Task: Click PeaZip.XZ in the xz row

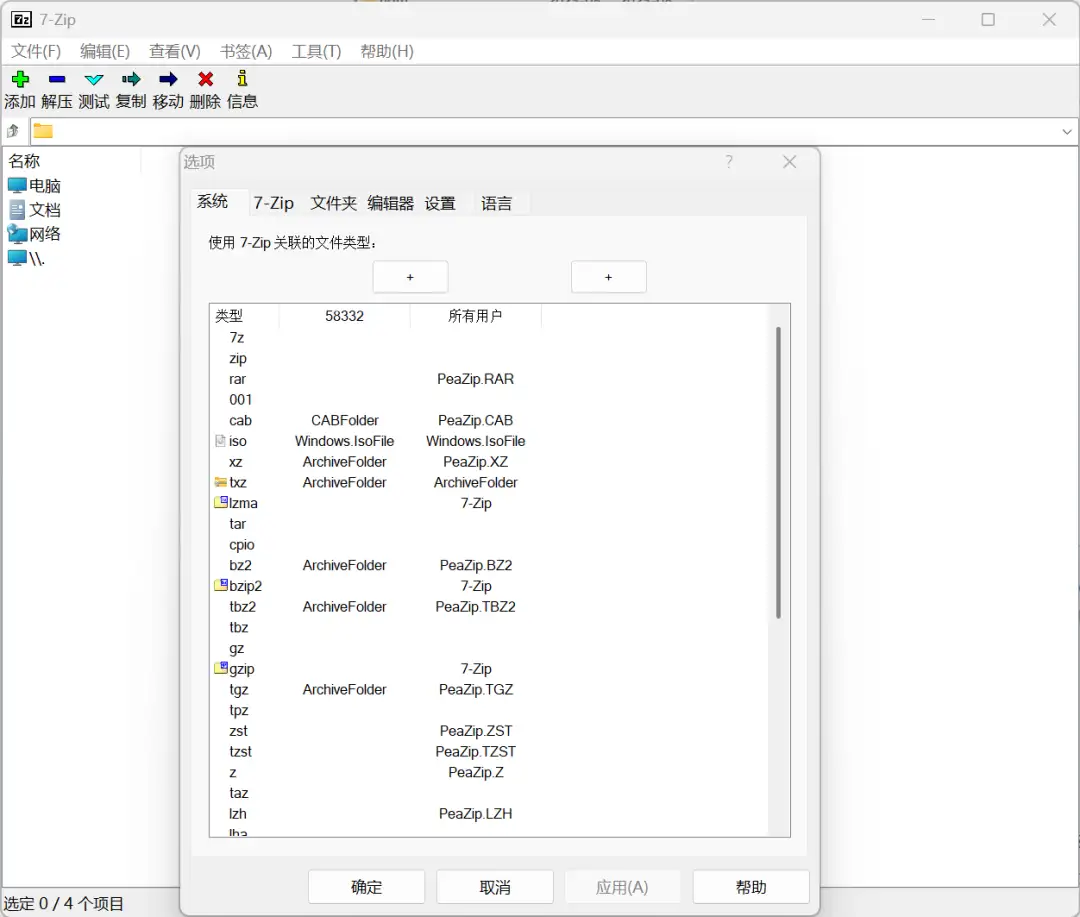Action: [475, 461]
